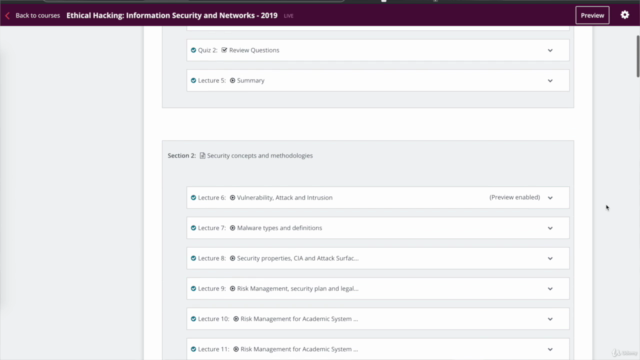Select 'Summary' lecture title
This screenshot has height=360, width=640.
click(x=251, y=80)
